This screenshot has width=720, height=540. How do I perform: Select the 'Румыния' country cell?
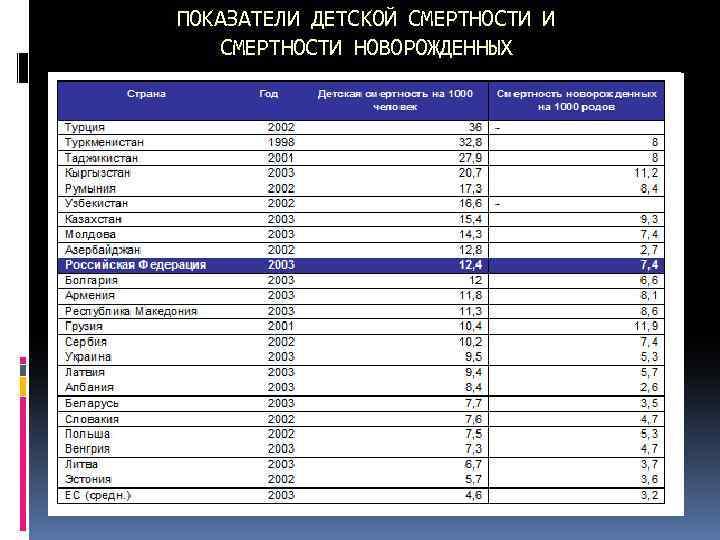(90, 189)
